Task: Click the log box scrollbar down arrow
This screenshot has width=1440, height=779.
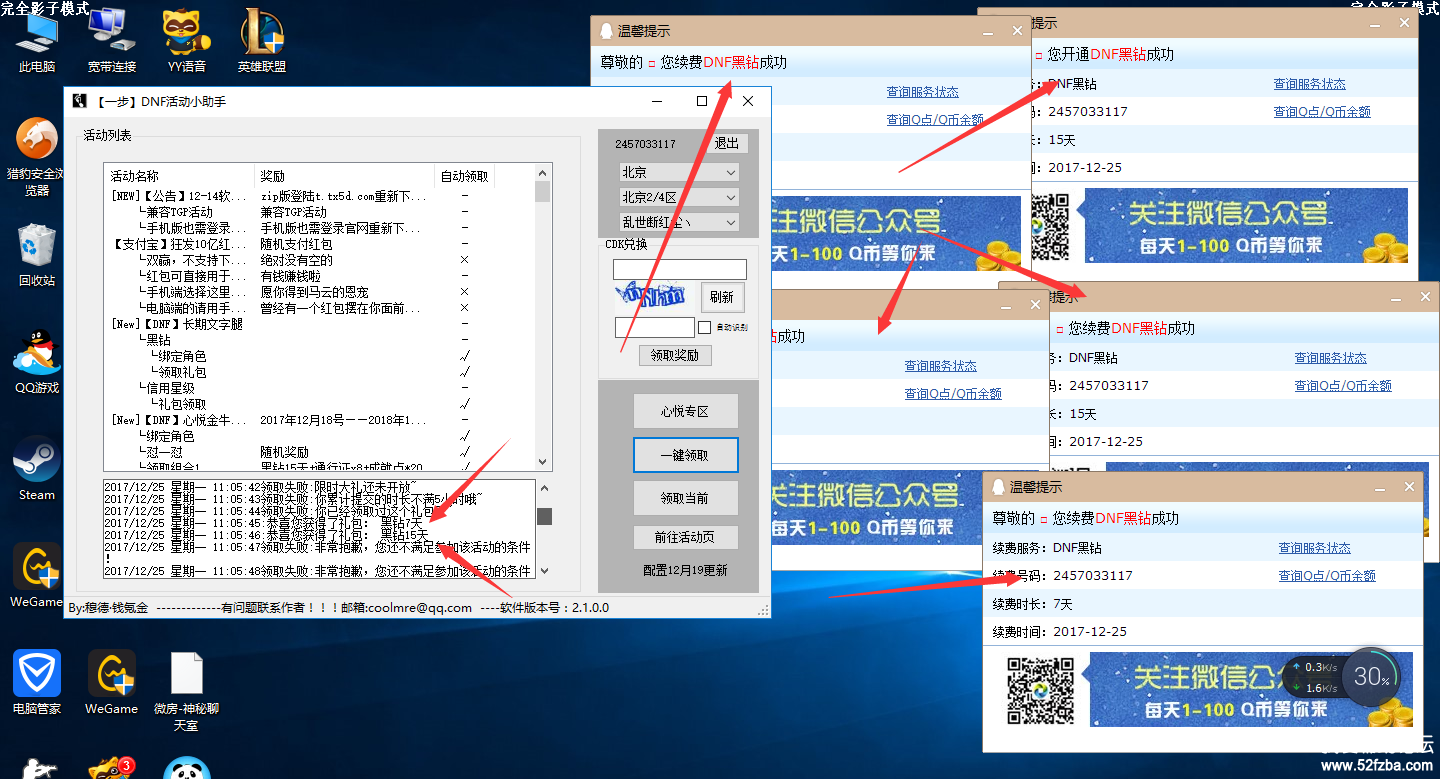Action: pos(544,571)
